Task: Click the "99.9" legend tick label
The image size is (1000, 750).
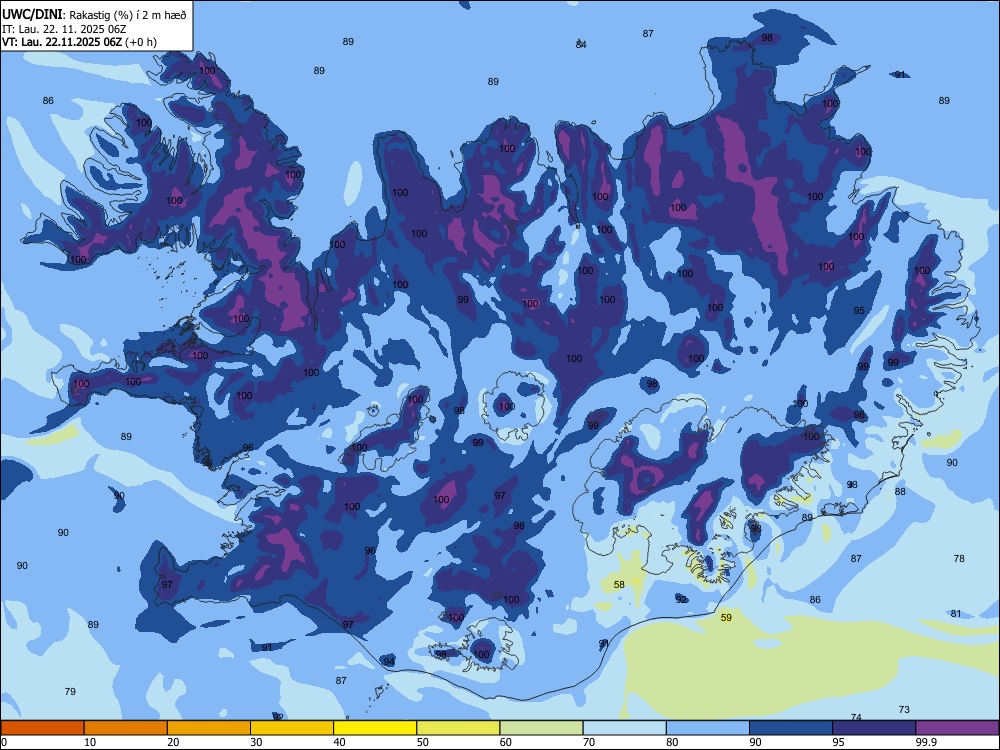Action: pos(926,742)
